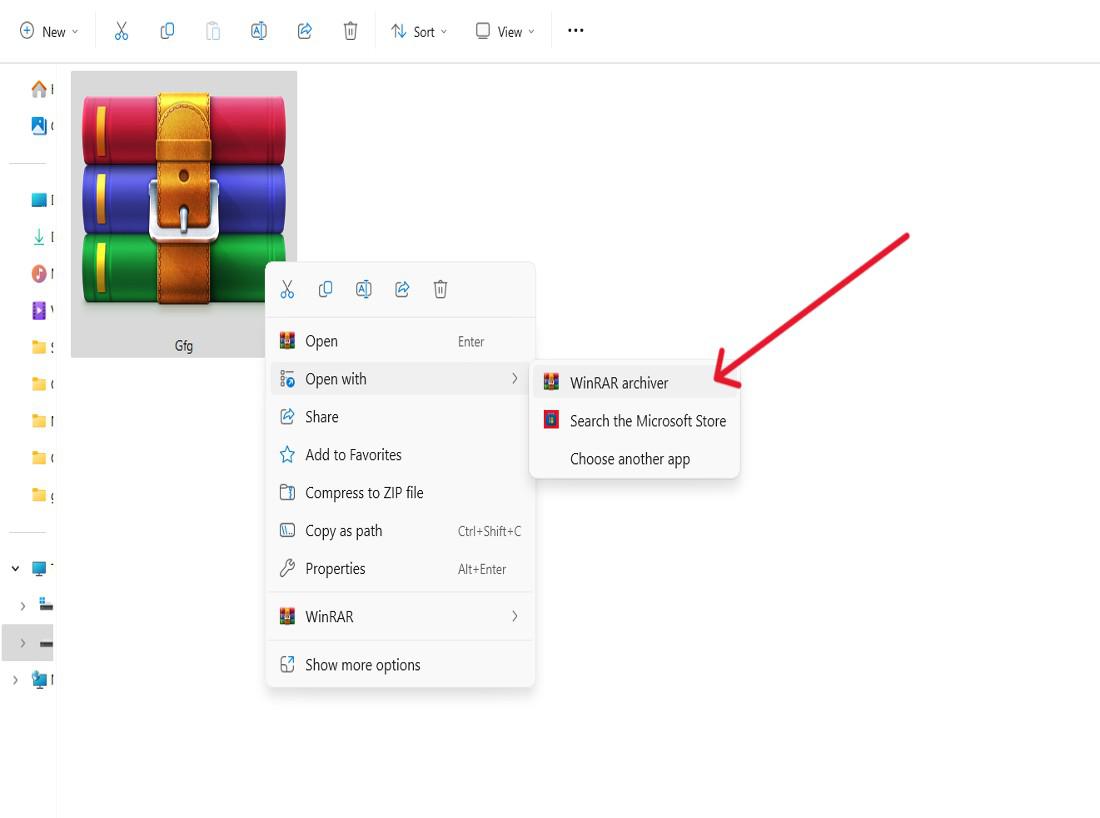This screenshot has height=818, width=1100.
Task: Click the Delete trash icon in the top toolbar
Action: click(x=350, y=31)
